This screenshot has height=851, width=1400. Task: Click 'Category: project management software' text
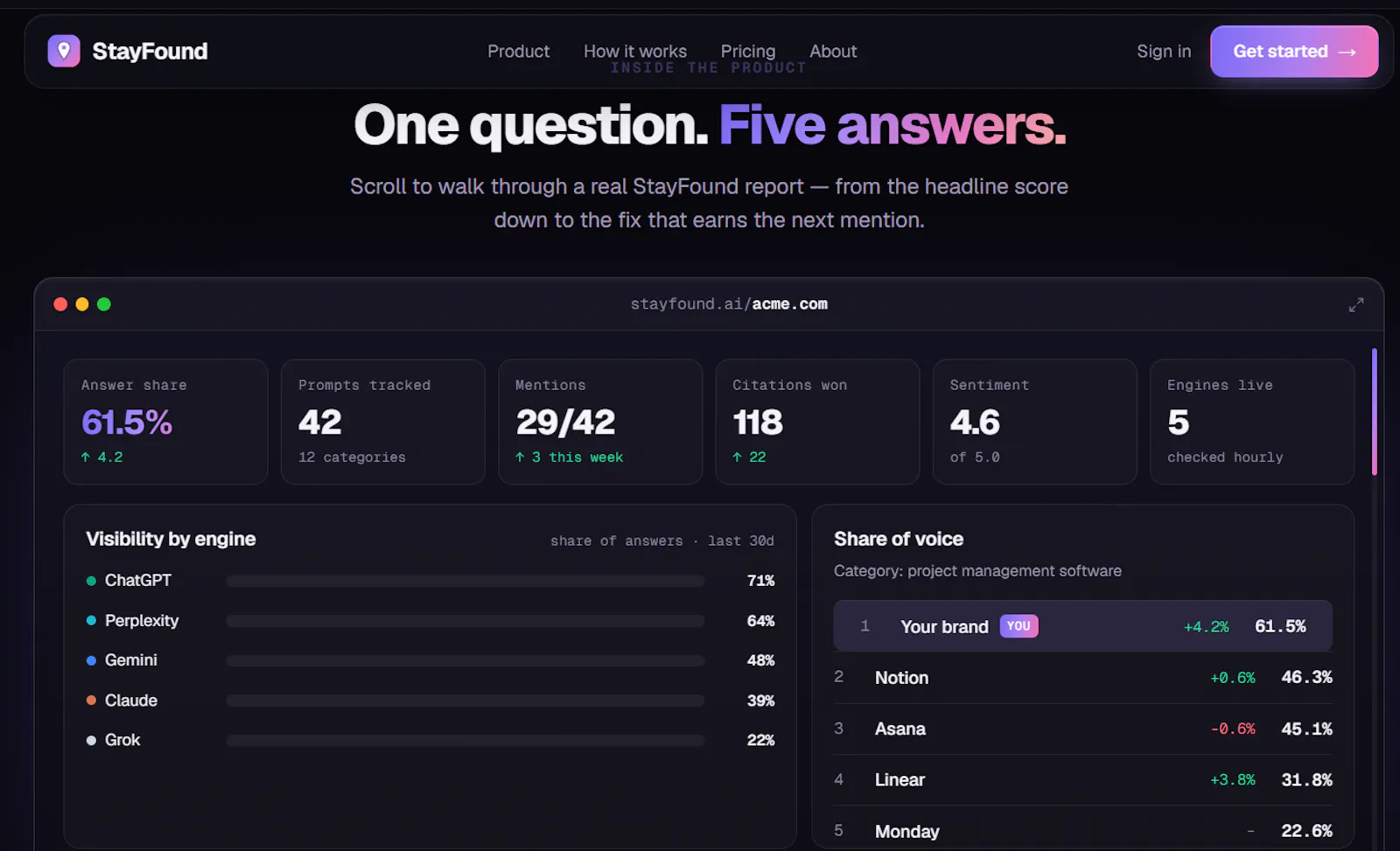(977, 571)
